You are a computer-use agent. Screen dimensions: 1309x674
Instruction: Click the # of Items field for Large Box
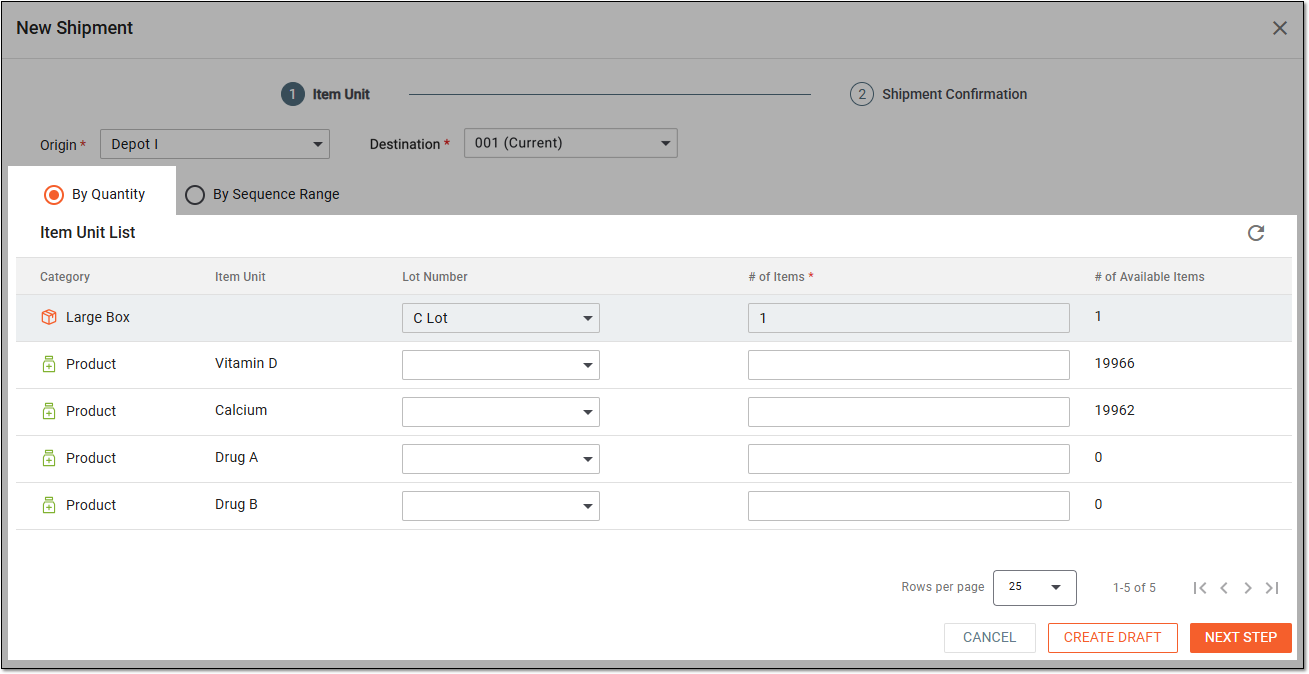tap(909, 318)
